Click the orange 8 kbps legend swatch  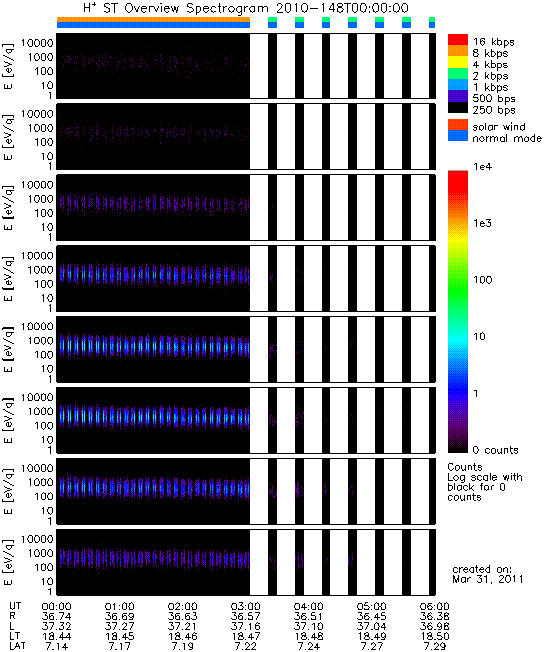(x=458, y=51)
